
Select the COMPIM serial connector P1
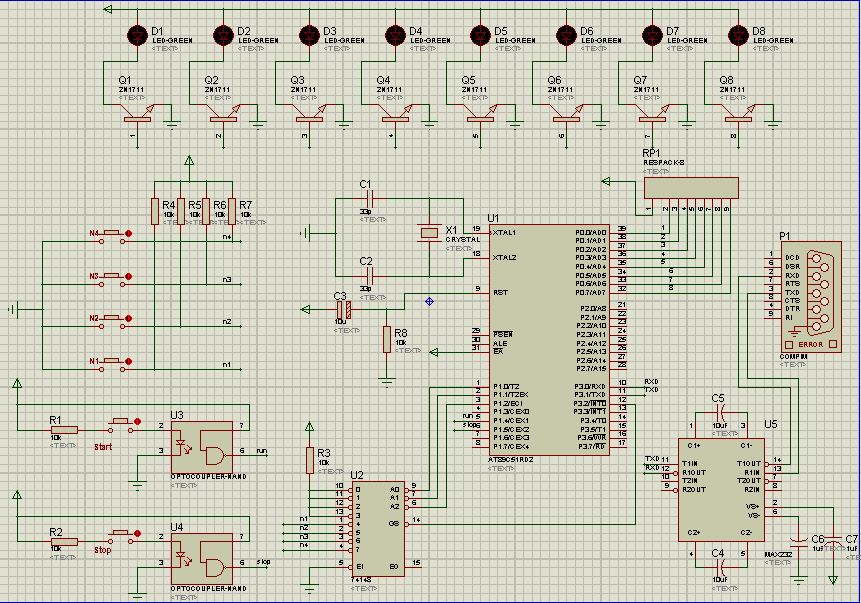tap(811, 297)
